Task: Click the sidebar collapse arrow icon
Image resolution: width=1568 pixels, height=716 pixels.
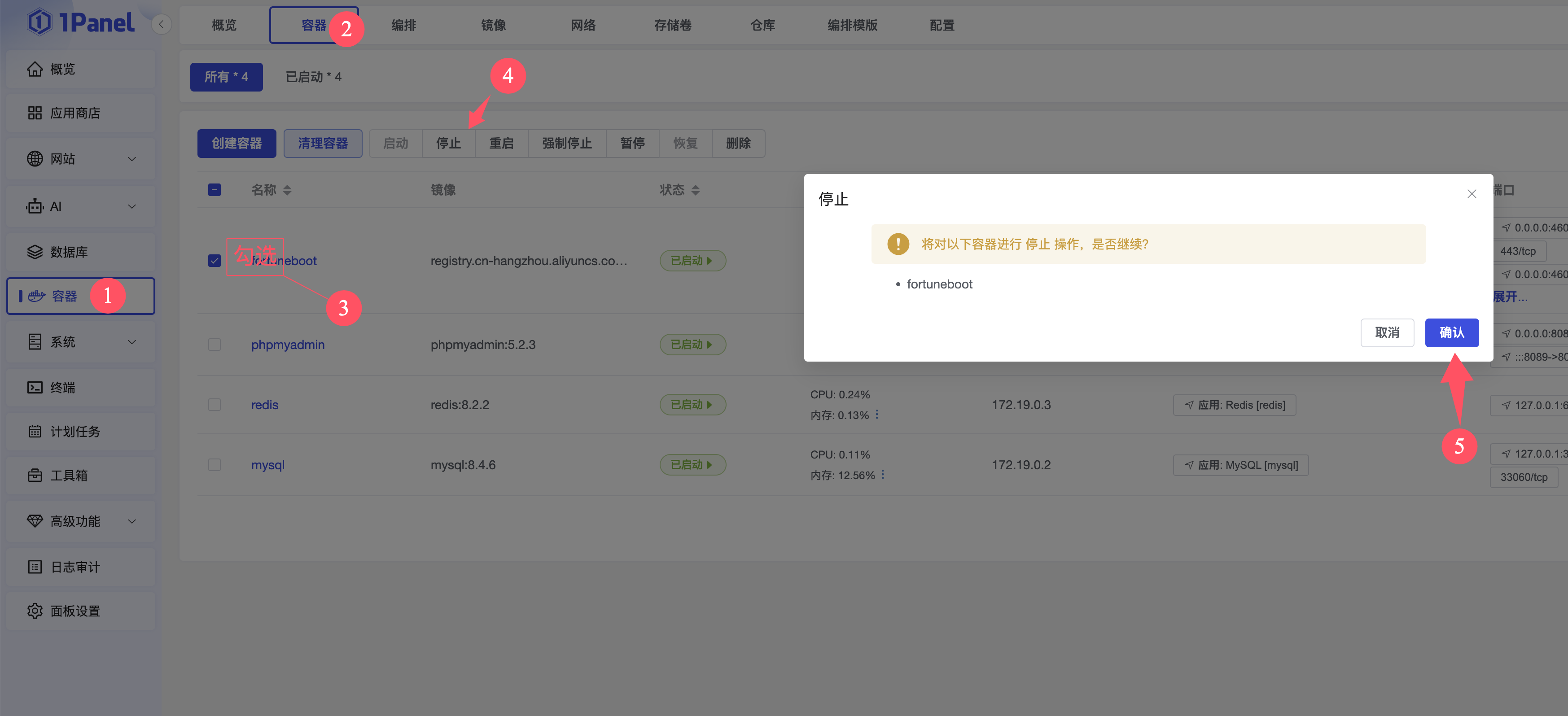Action: point(161,24)
